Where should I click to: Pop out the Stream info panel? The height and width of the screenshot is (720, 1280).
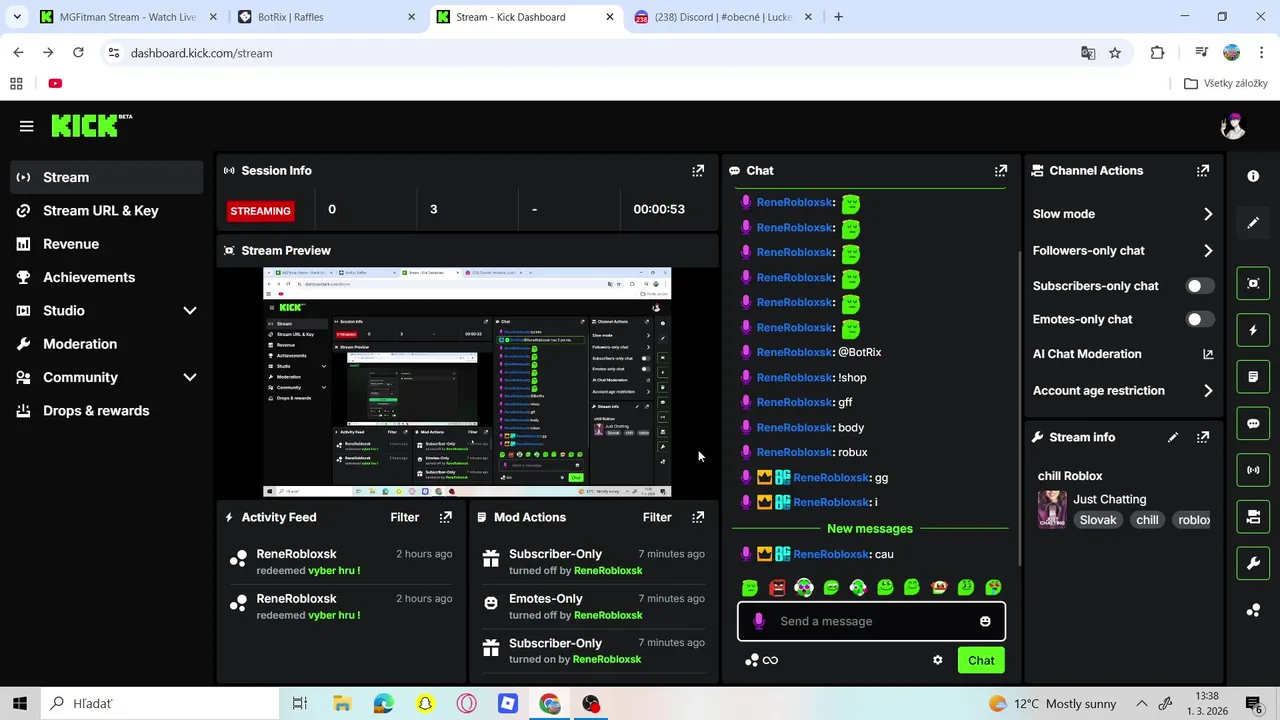[x=1203, y=437]
